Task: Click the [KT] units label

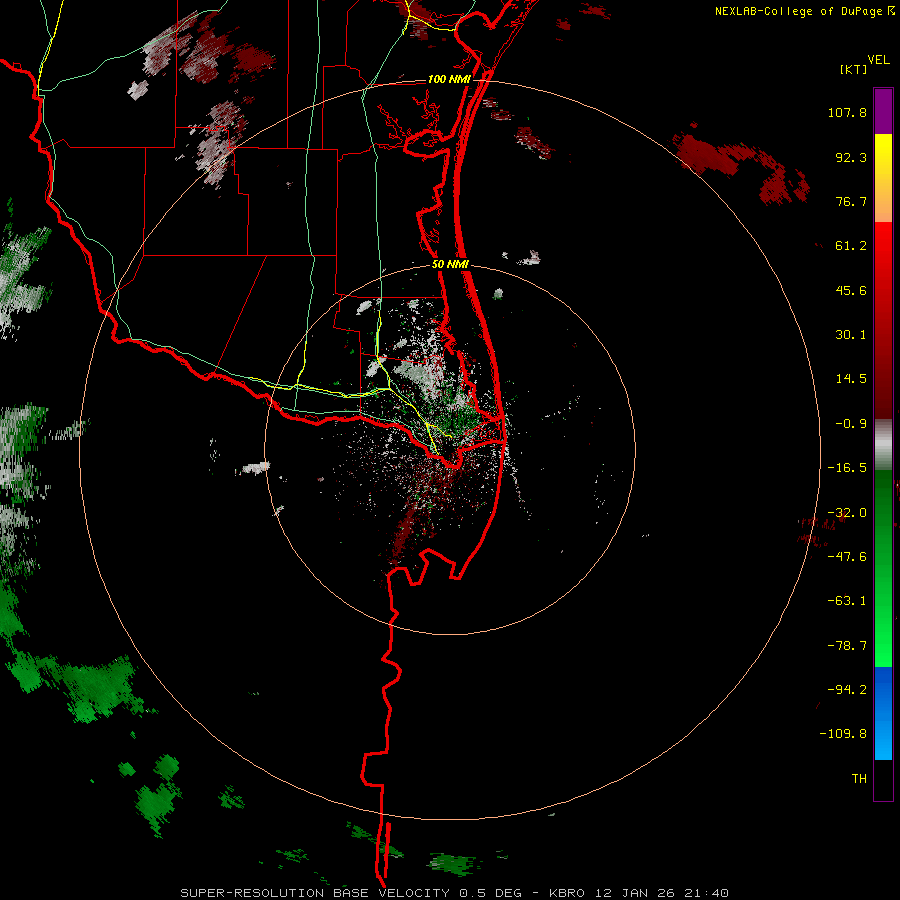Action: click(854, 69)
